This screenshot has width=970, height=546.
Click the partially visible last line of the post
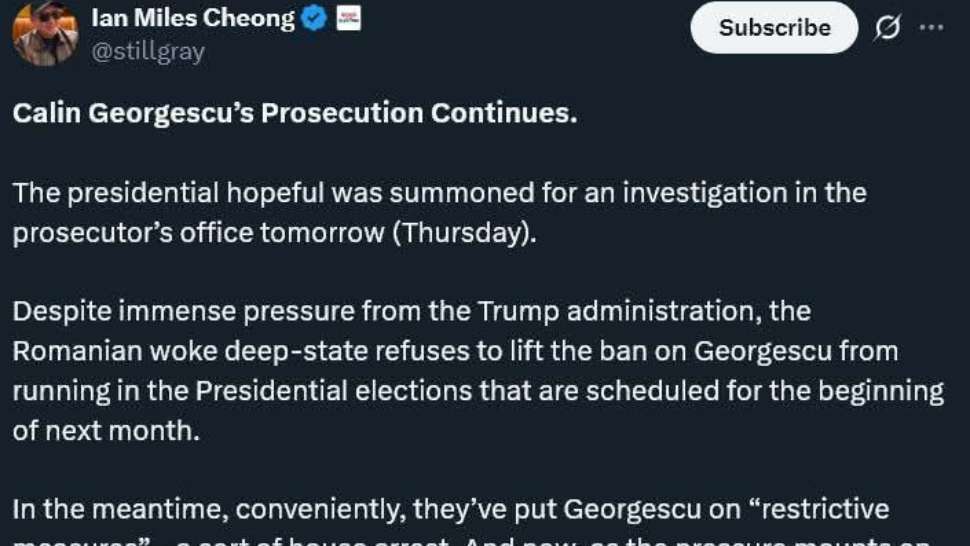[472, 541]
